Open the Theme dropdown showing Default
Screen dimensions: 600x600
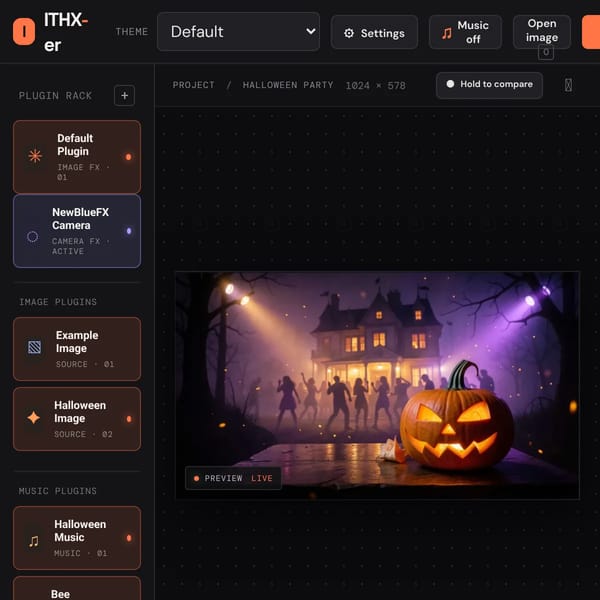(238, 32)
